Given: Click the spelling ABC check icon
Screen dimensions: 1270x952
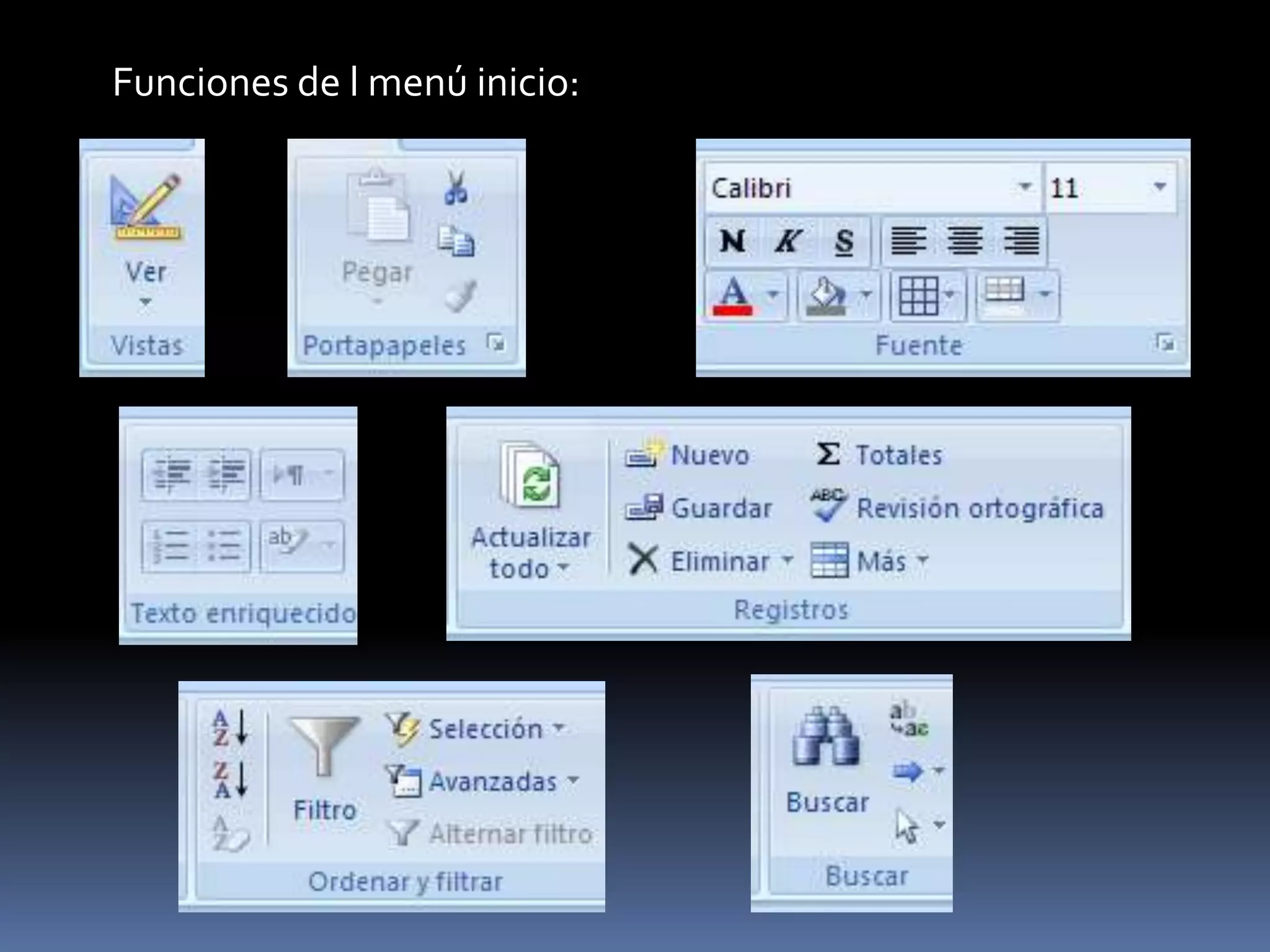Looking at the screenshot, I should pyautogui.click(x=828, y=505).
